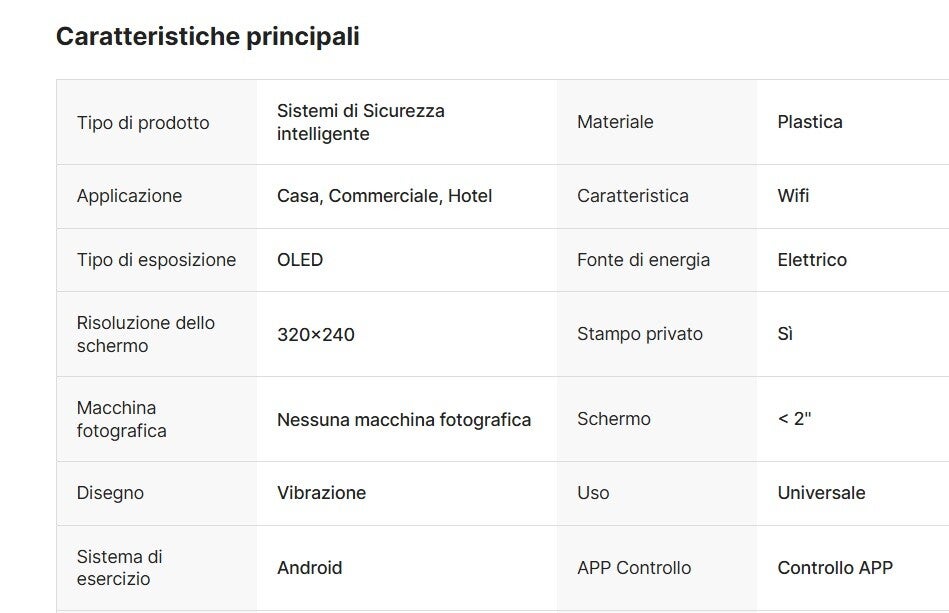Click the "OLED" value
949x613 pixels.
300,260
